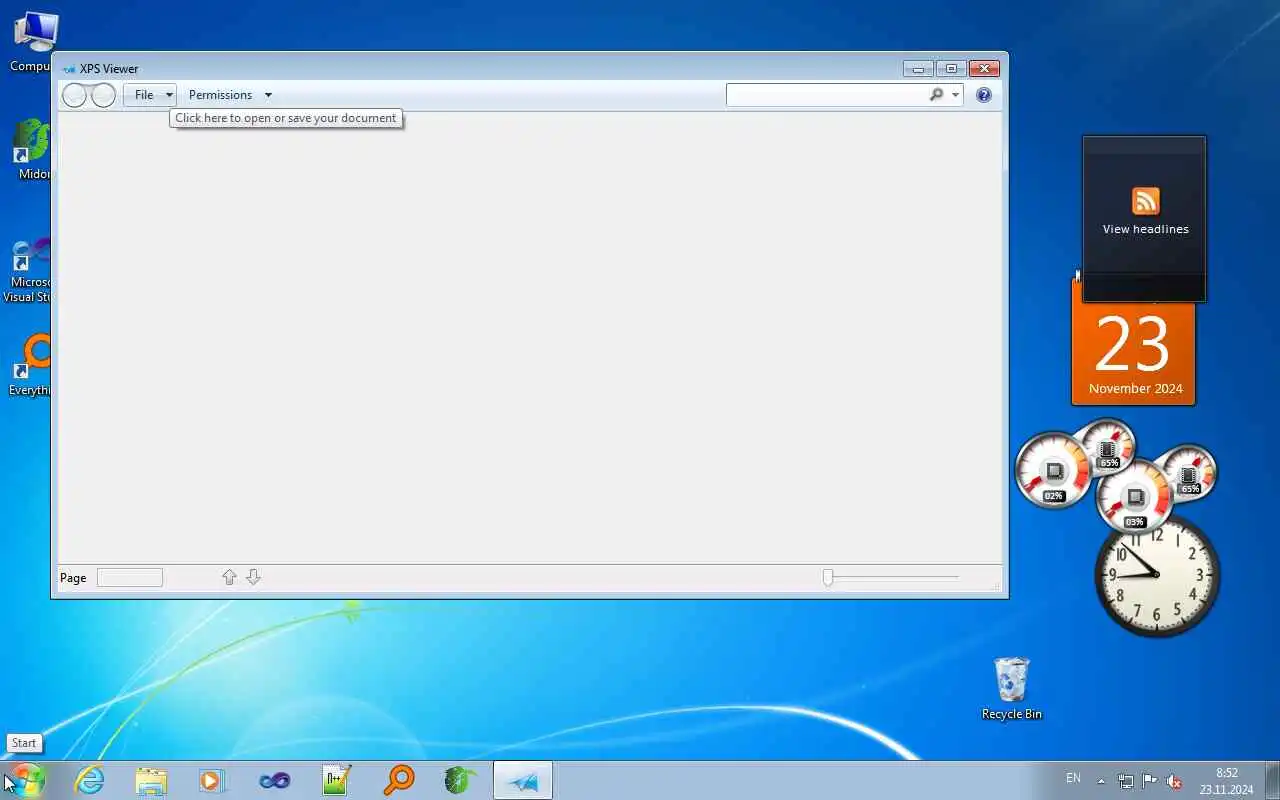Click the analog clock gadget
1280x800 pixels.
(x=1157, y=575)
